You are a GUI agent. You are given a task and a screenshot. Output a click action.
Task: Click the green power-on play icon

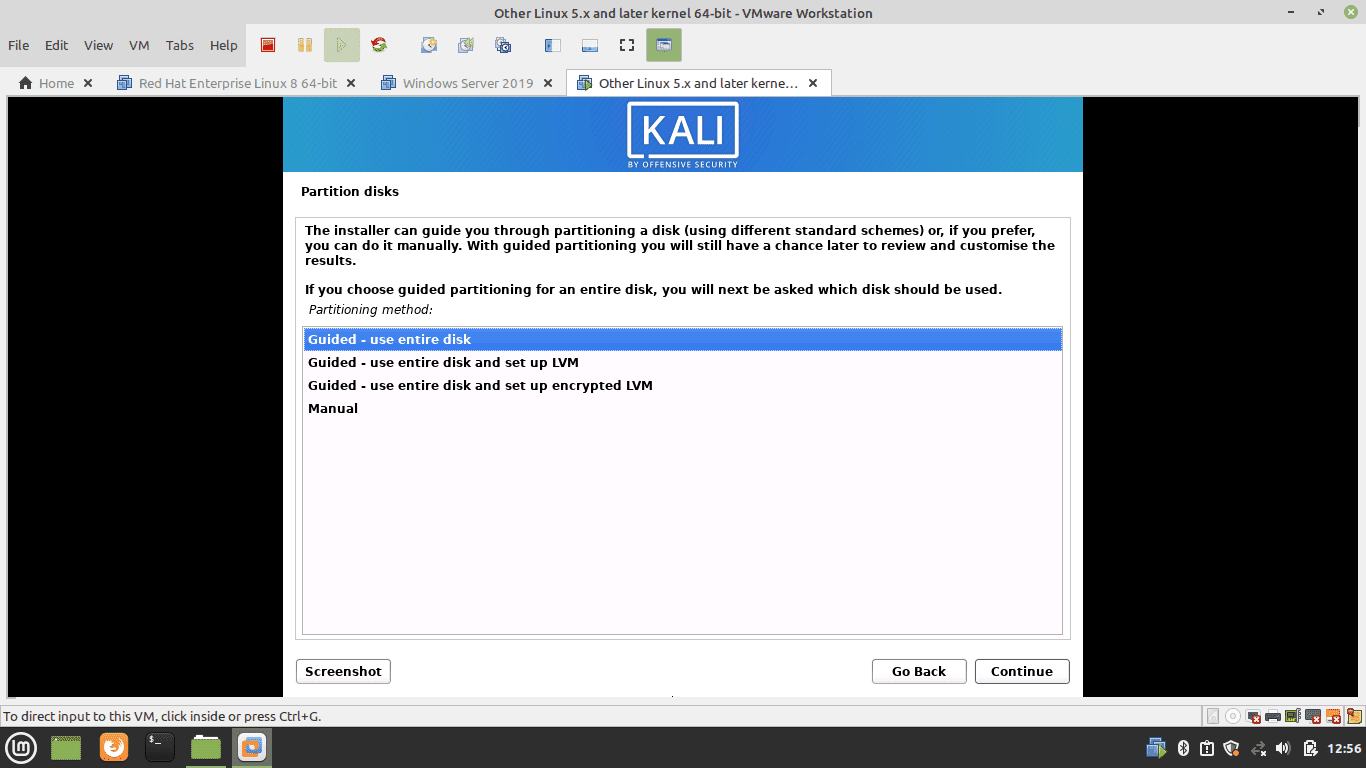click(x=341, y=45)
